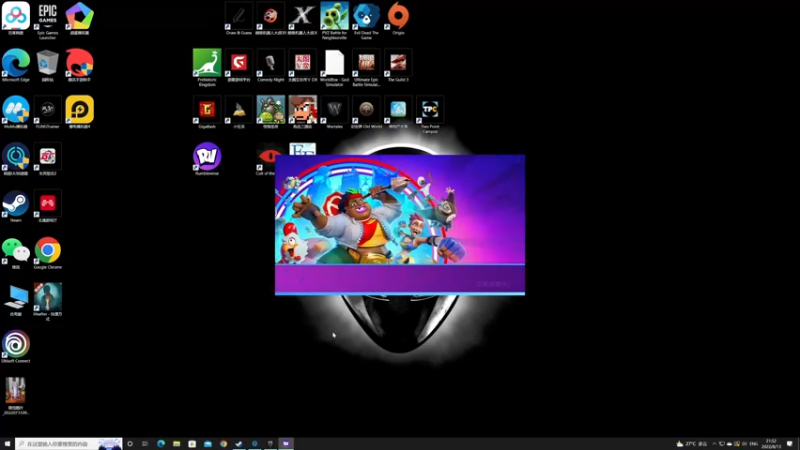The height and width of the screenshot is (450, 800).
Task: Click the taskbar search input box
Action: click(68, 443)
